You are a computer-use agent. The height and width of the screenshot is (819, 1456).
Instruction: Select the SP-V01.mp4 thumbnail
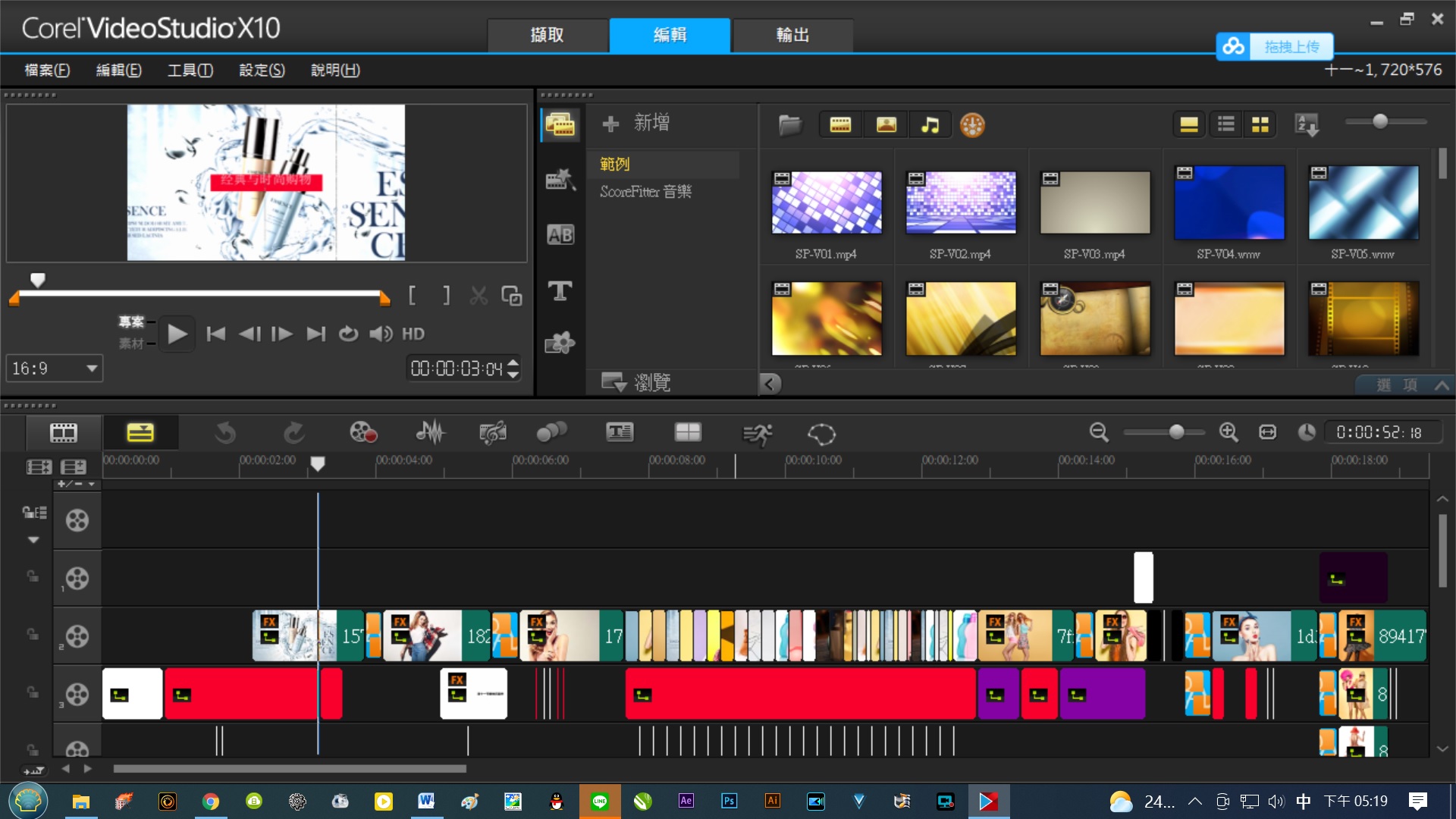pos(827,202)
